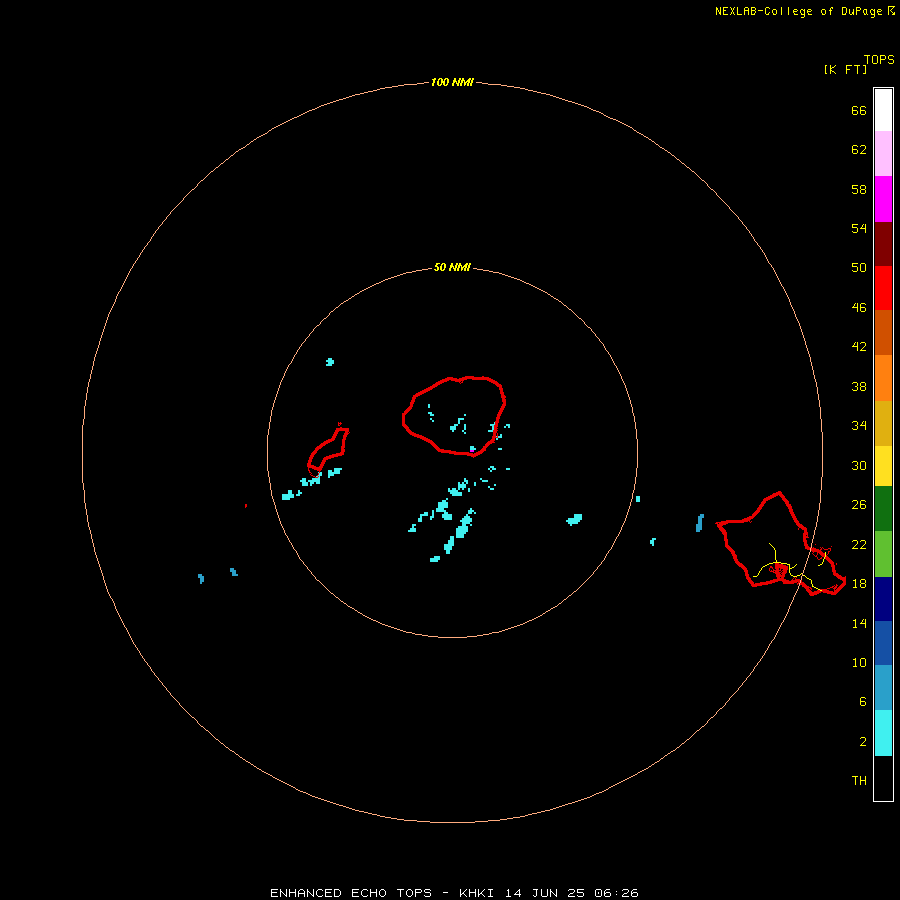The height and width of the screenshot is (900, 900).
Task: Click the TH legend label
Action: 859,780
